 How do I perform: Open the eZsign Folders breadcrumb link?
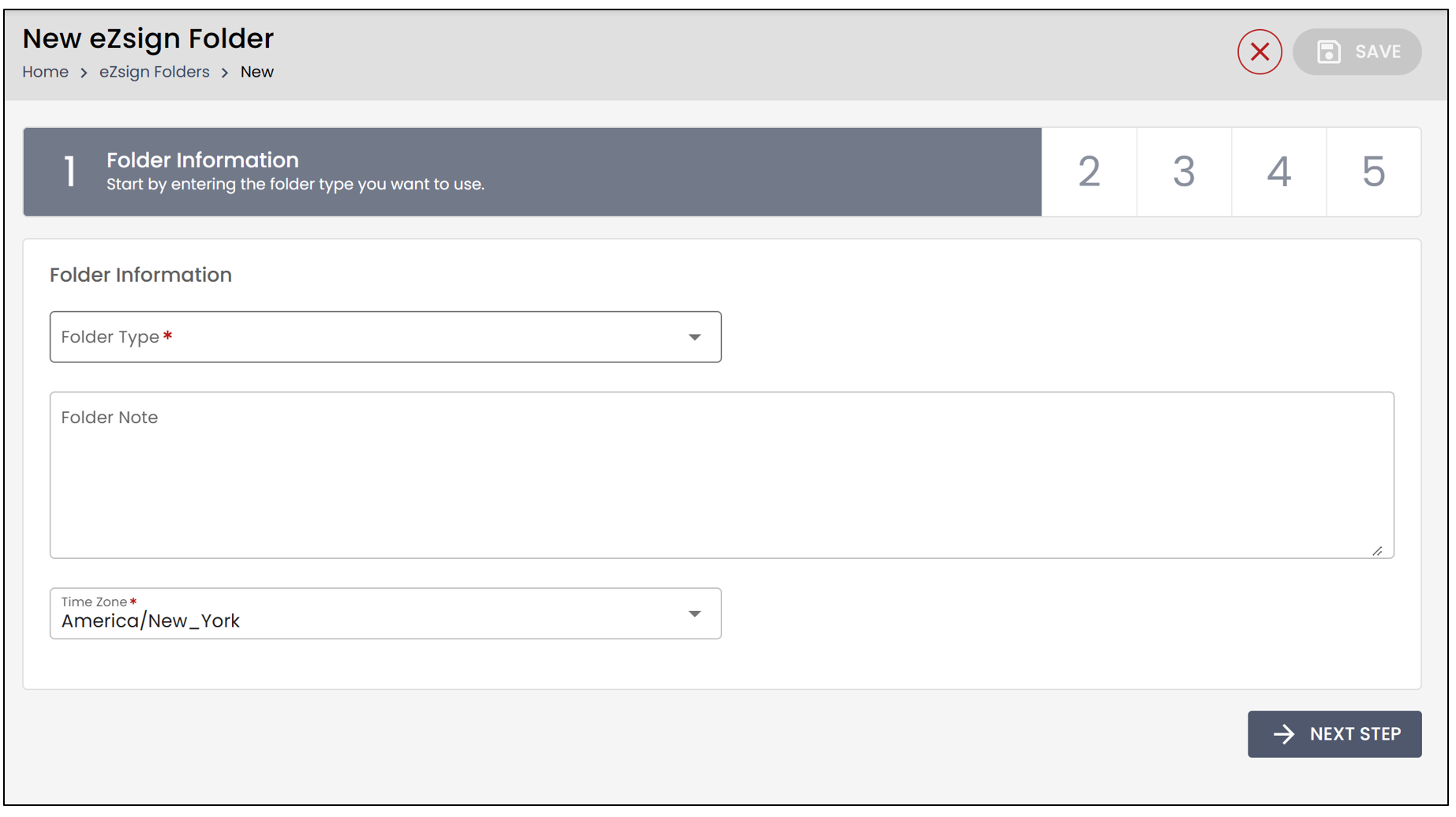point(155,73)
